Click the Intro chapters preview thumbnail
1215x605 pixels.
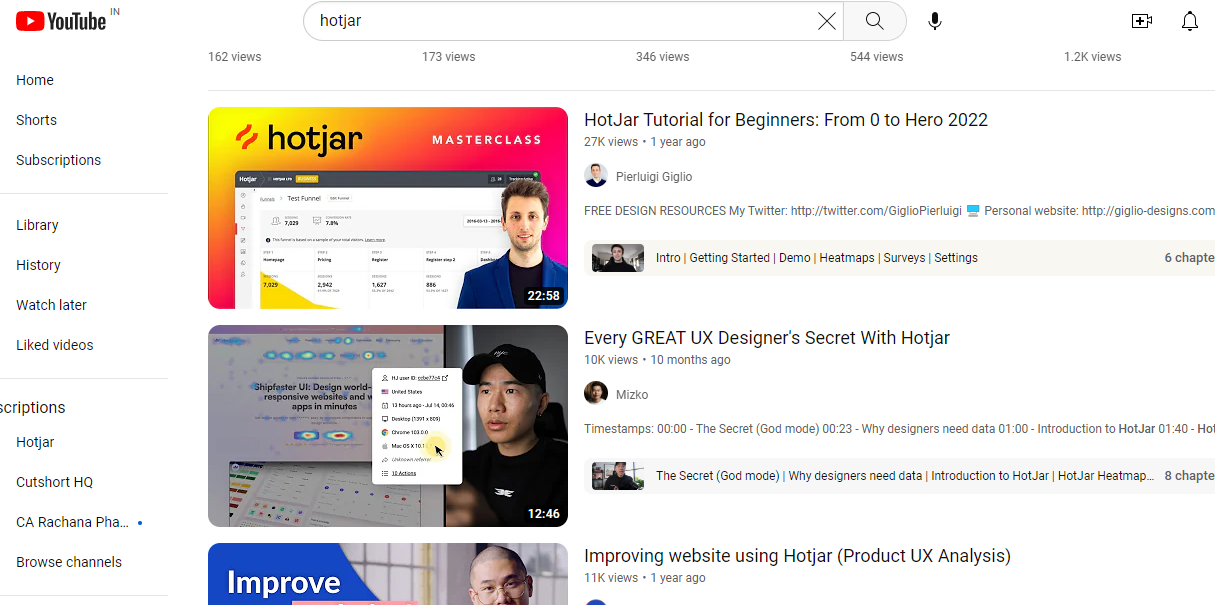tap(618, 258)
